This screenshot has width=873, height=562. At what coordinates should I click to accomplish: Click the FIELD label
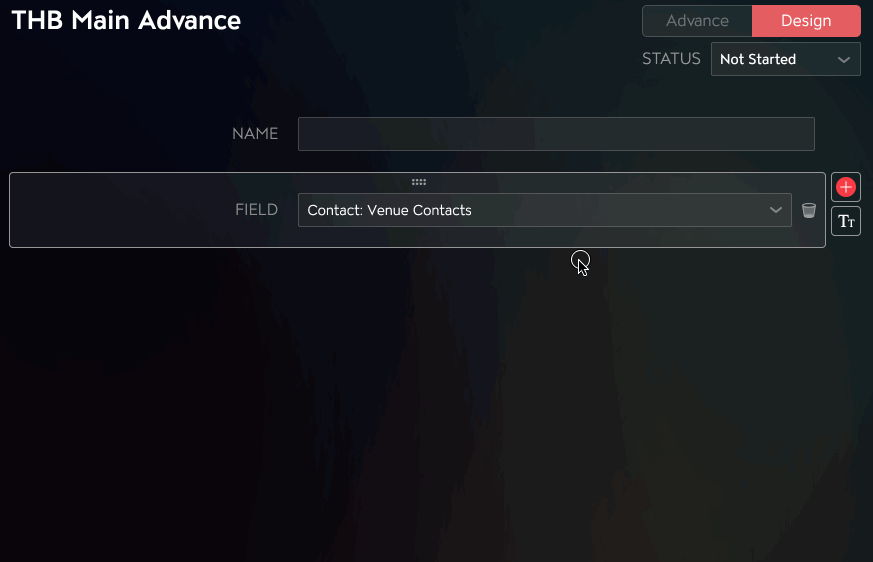[256, 210]
